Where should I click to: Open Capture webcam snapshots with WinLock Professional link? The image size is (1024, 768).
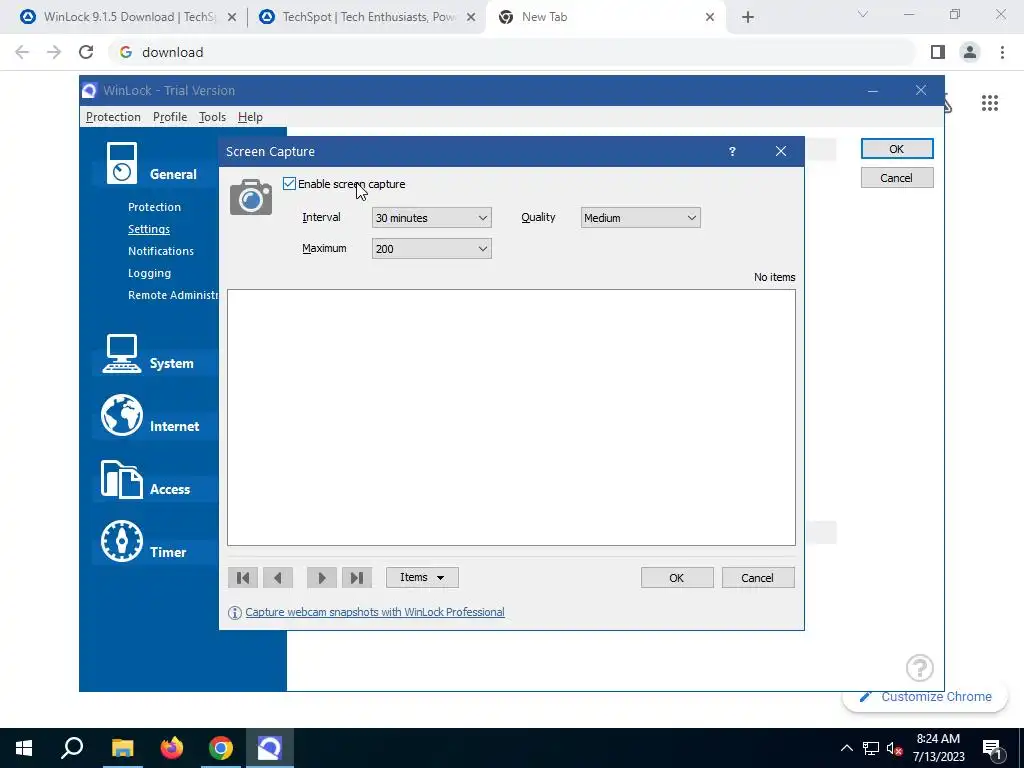click(x=375, y=613)
